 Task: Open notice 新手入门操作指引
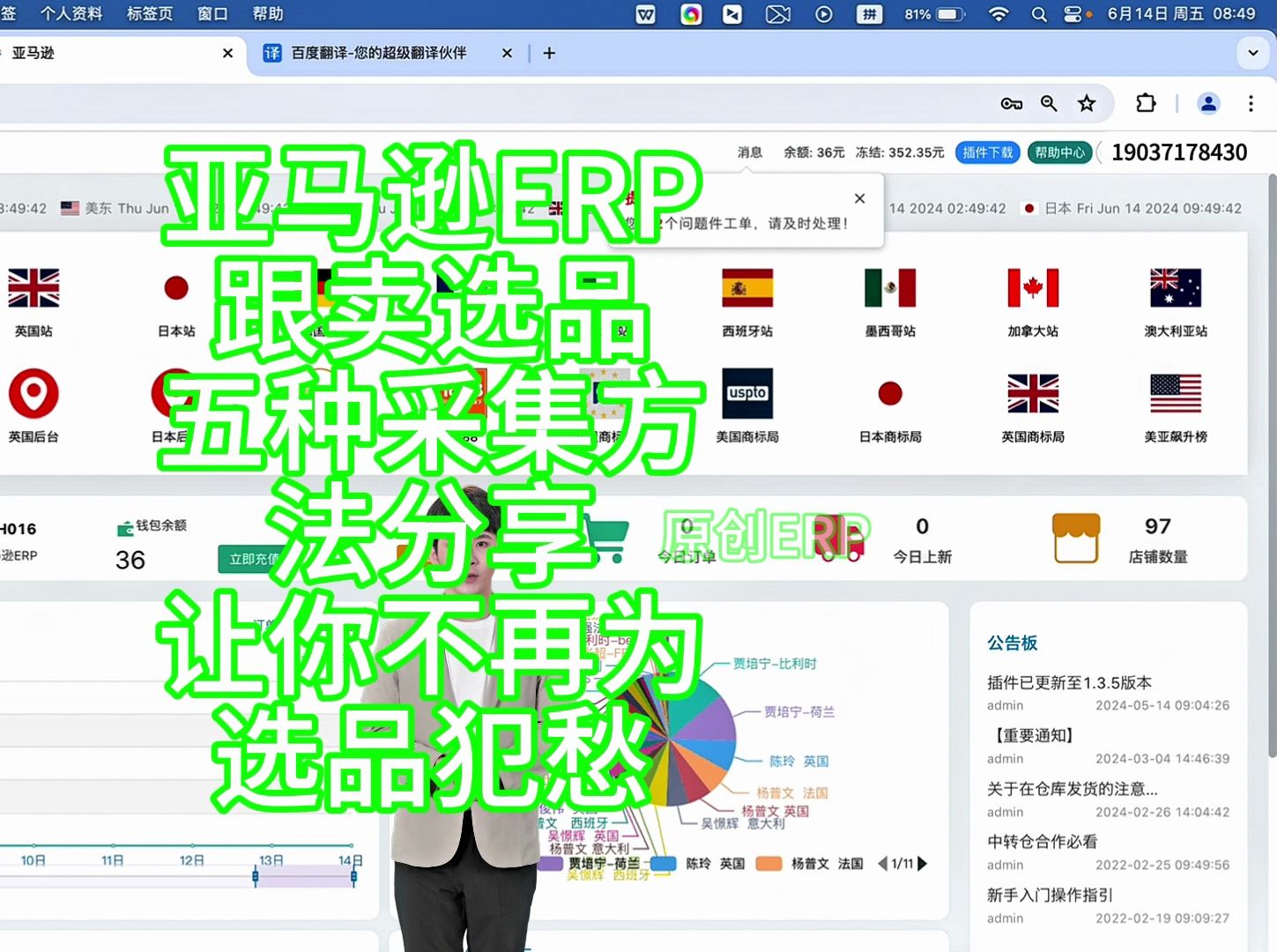pos(1050,895)
